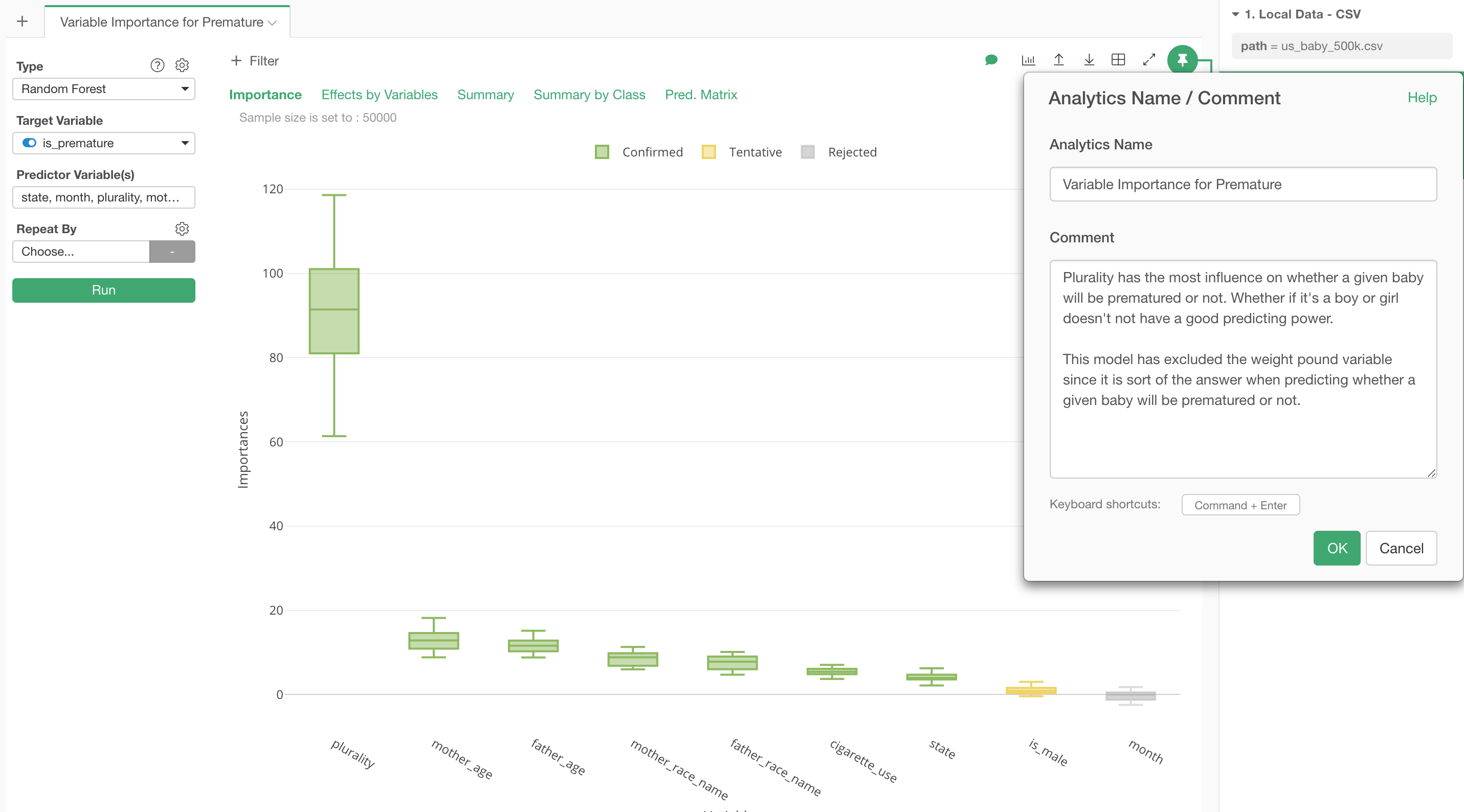Click the upload arrow icon
Image resolution: width=1464 pixels, height=812 pixels.
pos(1058,60)
